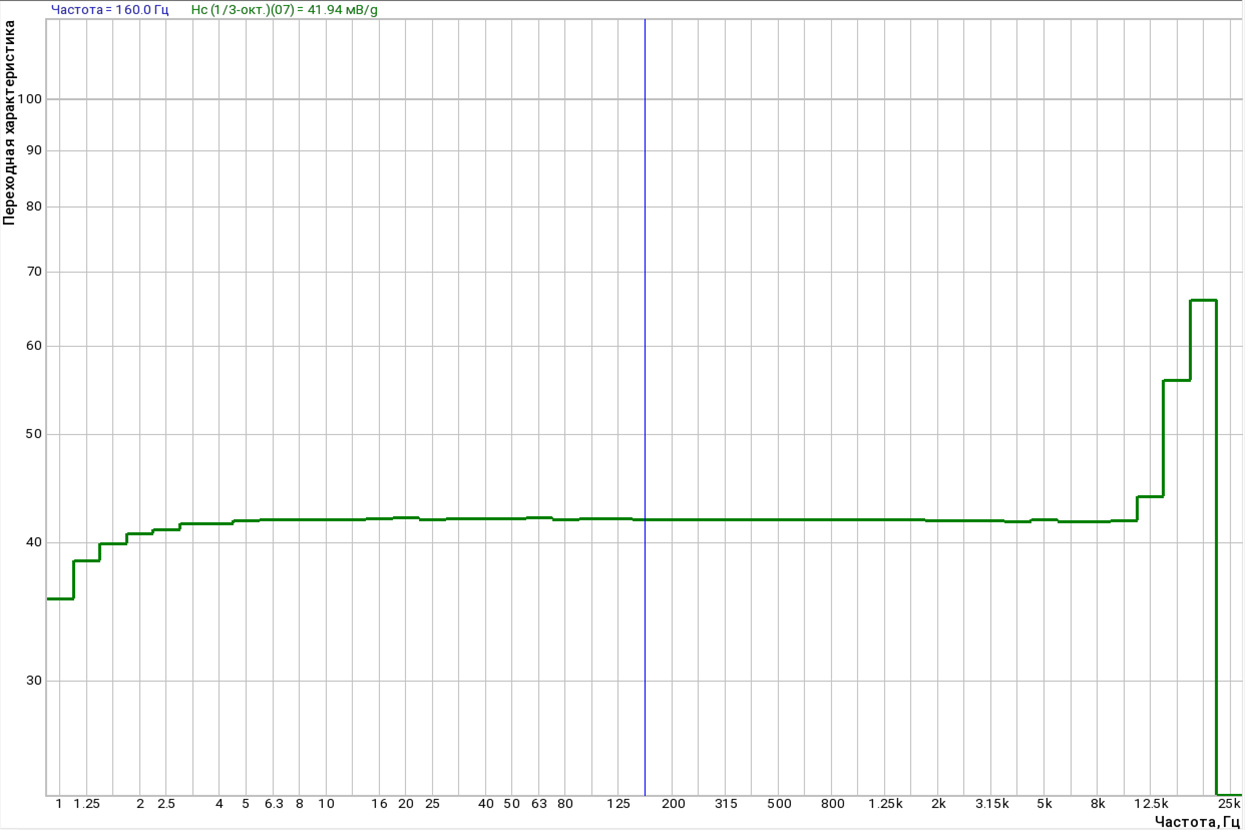Viewport: 1245px width, 830px height.
Task: Click the 'Частота, Гц' horizontal axis title
Action: [x=1197, y=822]
